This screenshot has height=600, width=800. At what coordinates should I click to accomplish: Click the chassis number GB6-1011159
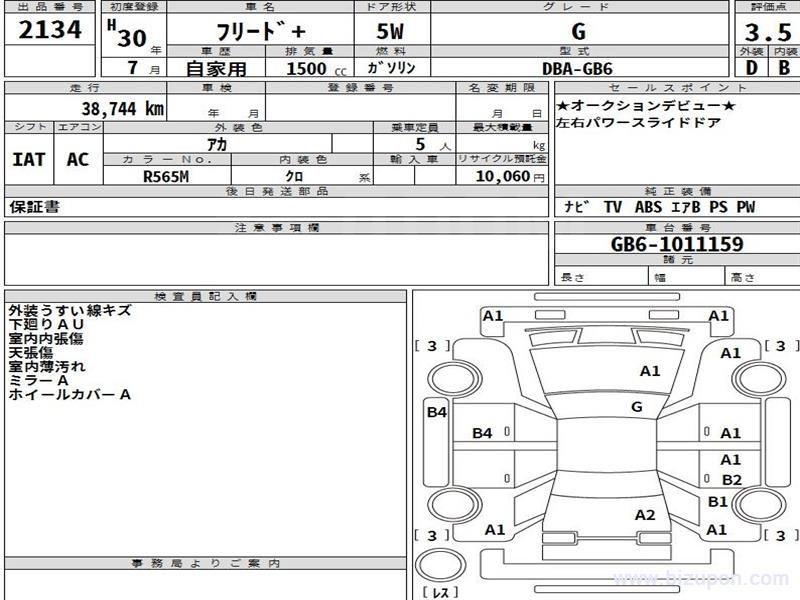[676, 244]
